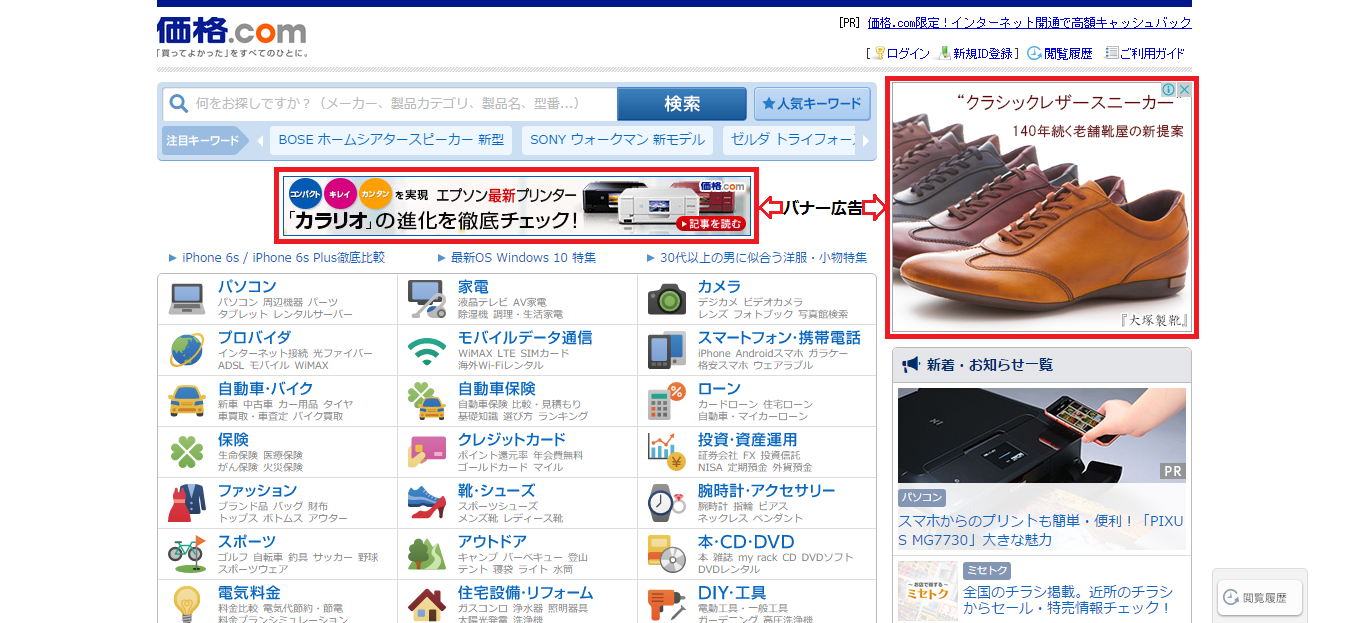1349x623 pixels.
Task: Open PR link about internet cashback
Action: [x=1030, y=23]
